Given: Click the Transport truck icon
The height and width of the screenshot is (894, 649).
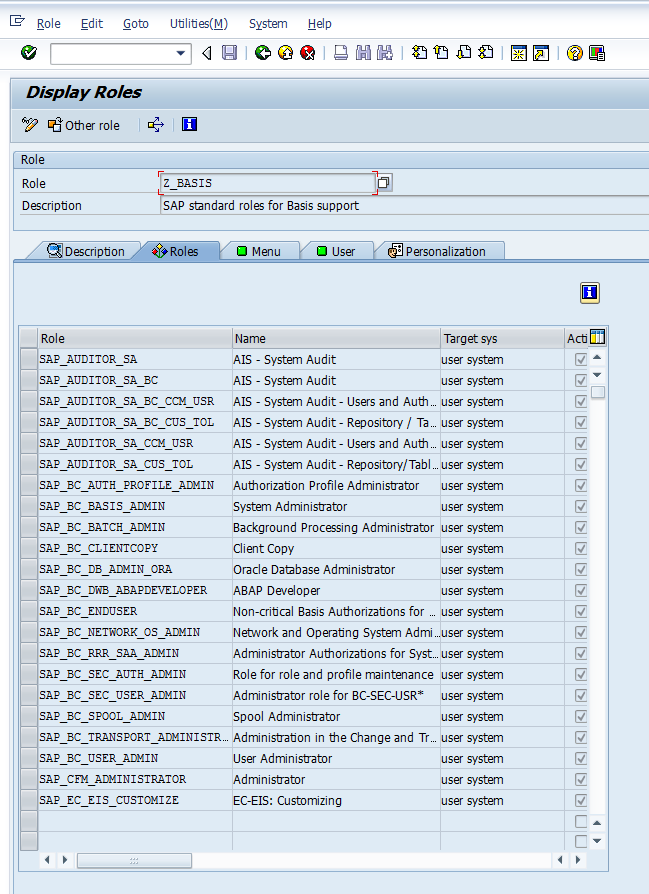Looking at the screenshot, I should pos(156,124).
